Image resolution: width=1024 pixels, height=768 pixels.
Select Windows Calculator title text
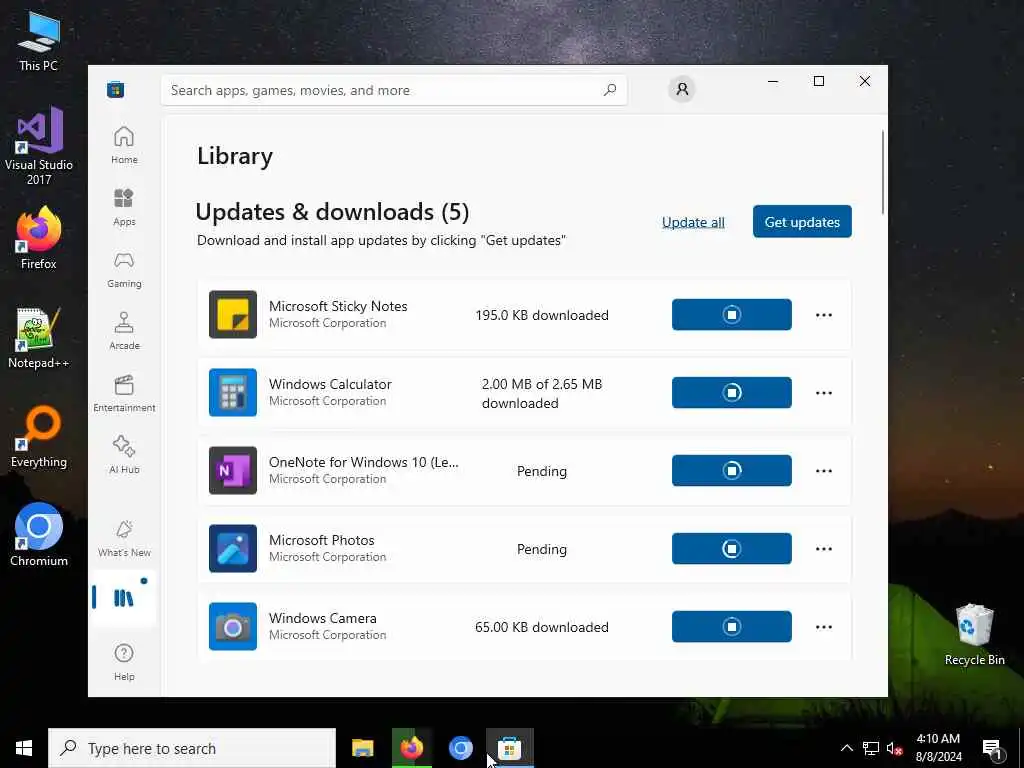point(330,384)
